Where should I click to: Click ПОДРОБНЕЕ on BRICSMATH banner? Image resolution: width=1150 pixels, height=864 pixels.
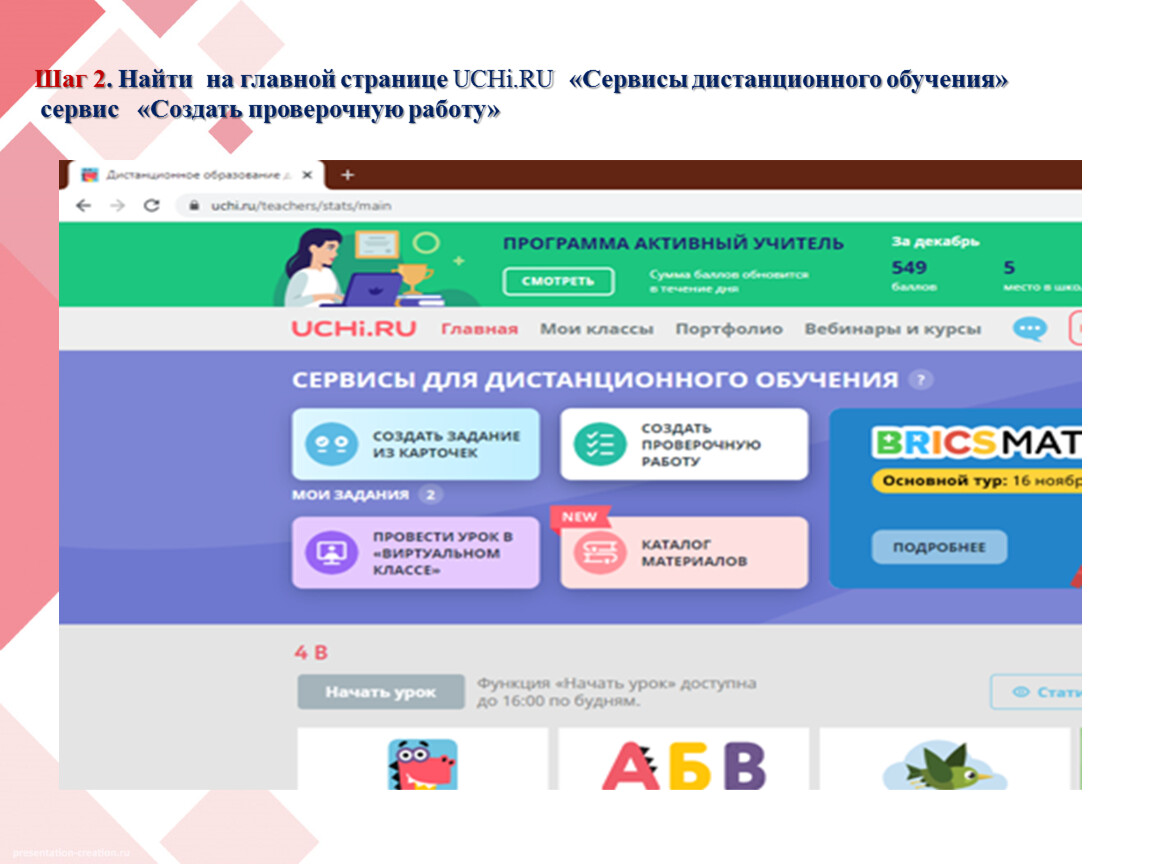point(938,547)
